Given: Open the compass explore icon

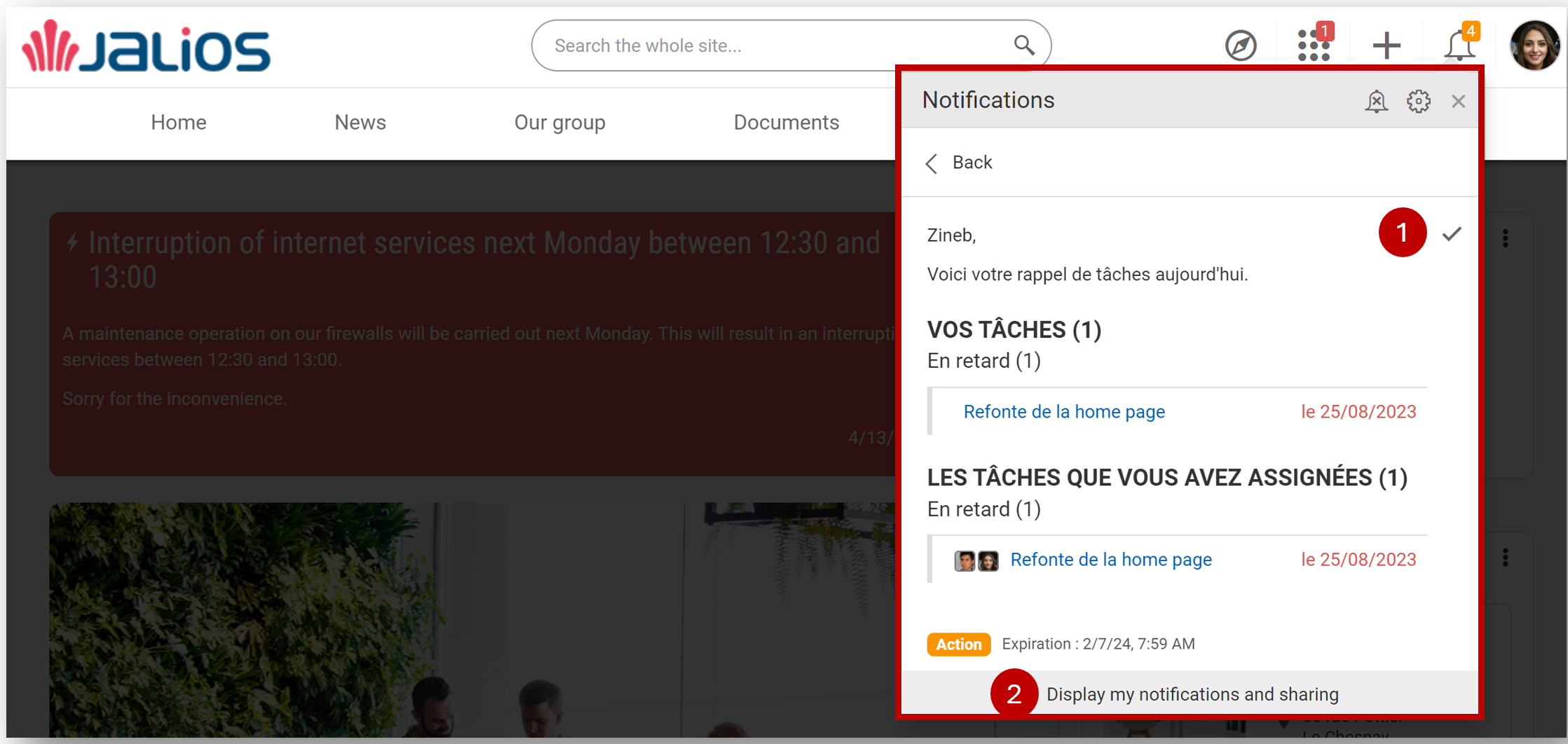Looking at the screenshot, I should 1240,46.
